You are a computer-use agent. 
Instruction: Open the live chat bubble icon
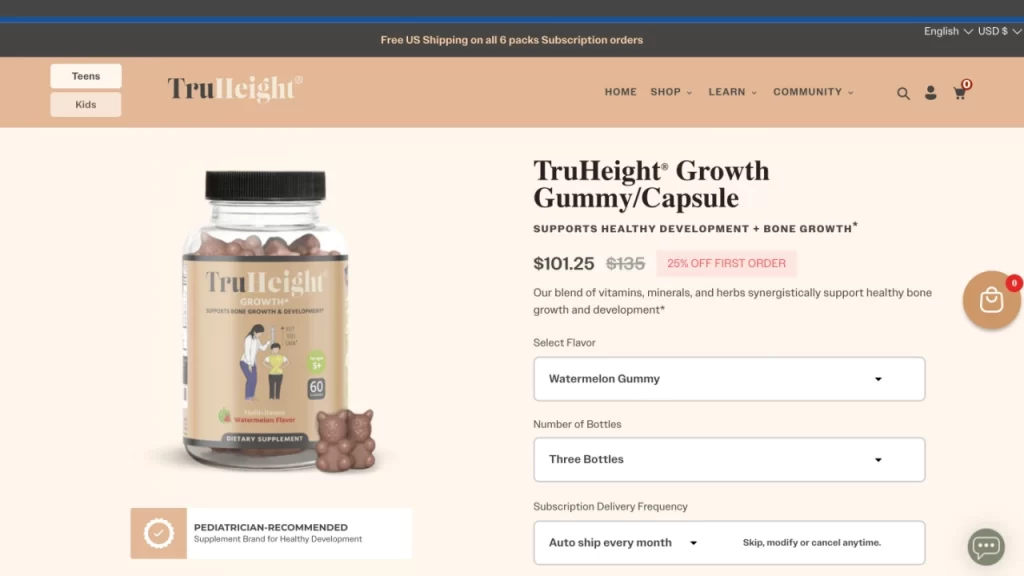click(x=986, y=546)
